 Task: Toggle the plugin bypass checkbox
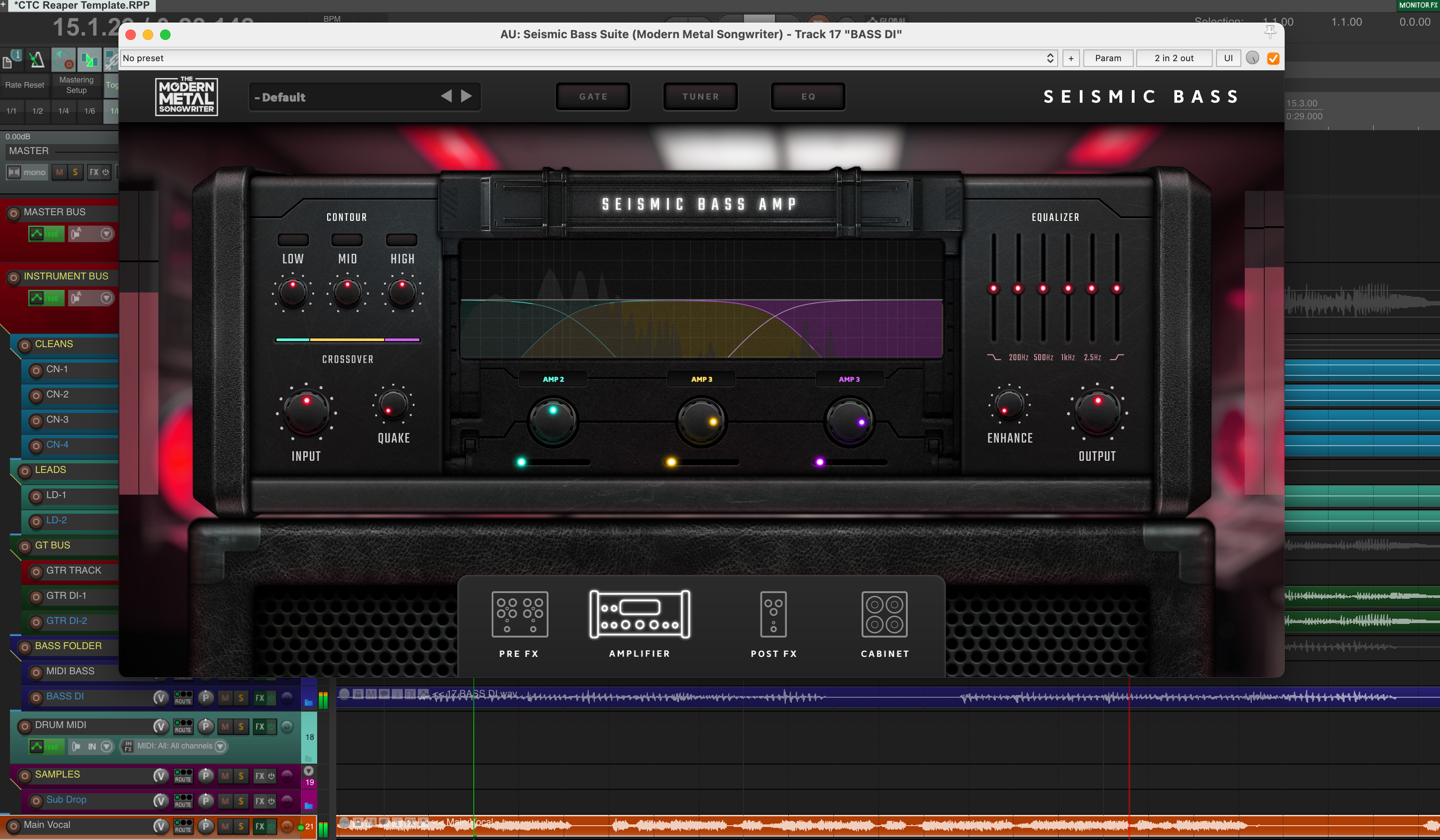click(x=1273, y=58)
